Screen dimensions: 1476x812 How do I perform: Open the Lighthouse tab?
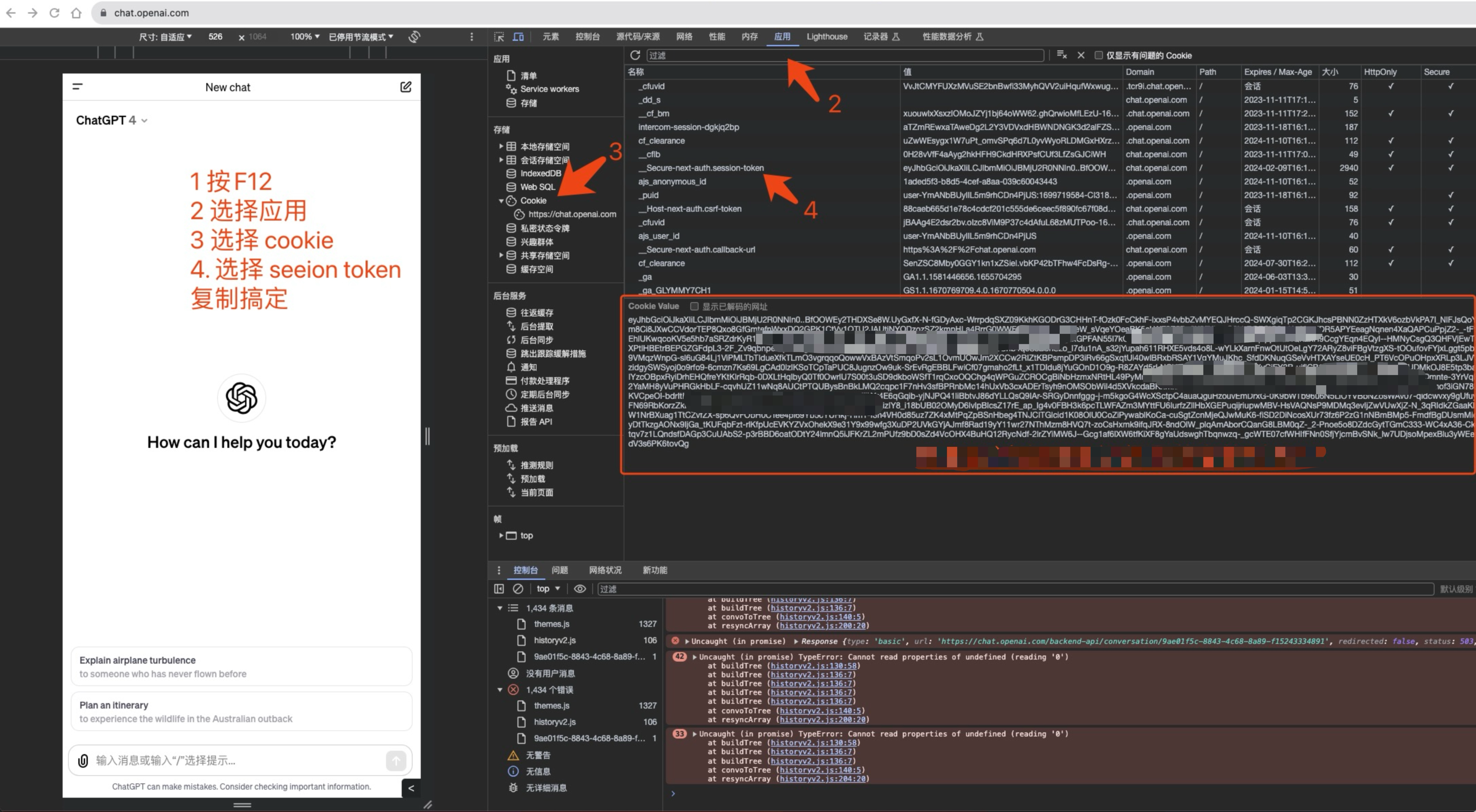pos(827,37)
